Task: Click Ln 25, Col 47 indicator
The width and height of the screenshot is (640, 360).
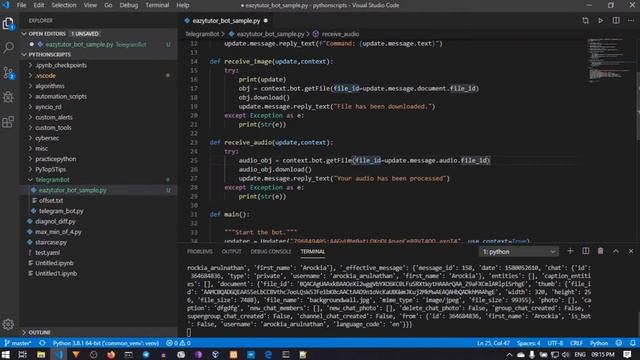Action: [493, 343]
